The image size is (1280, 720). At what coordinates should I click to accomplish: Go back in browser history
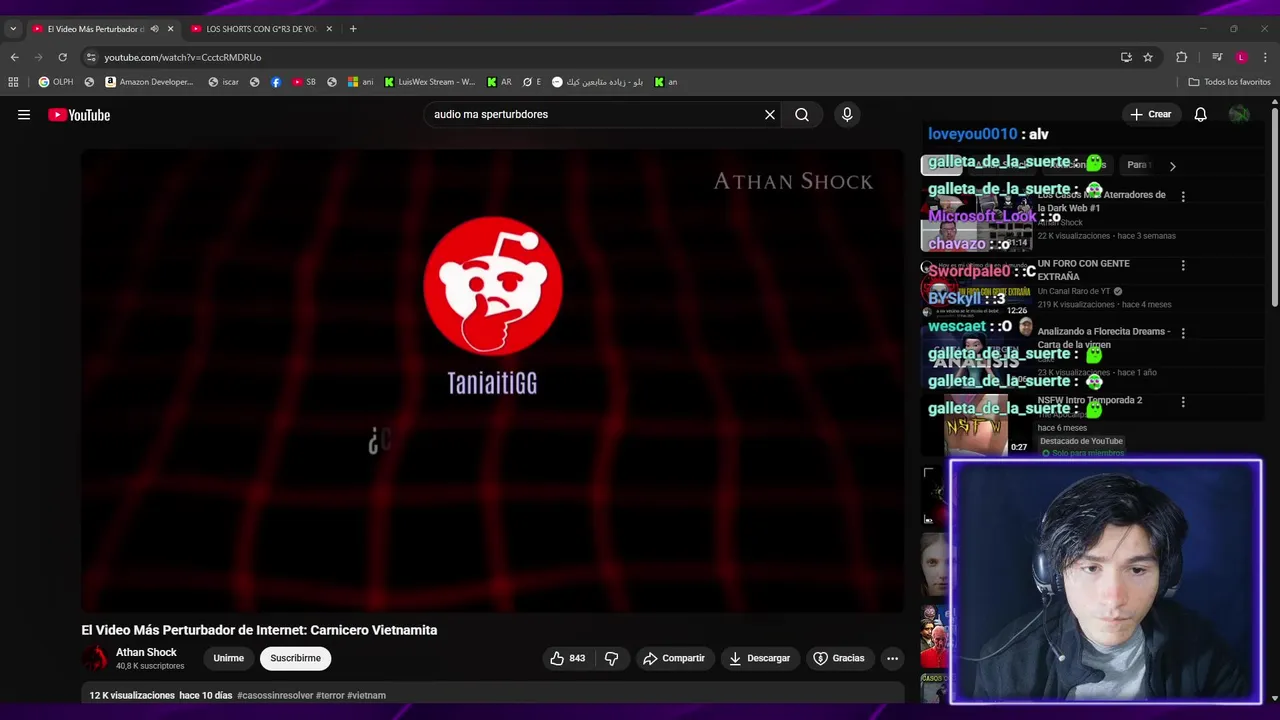14,57
